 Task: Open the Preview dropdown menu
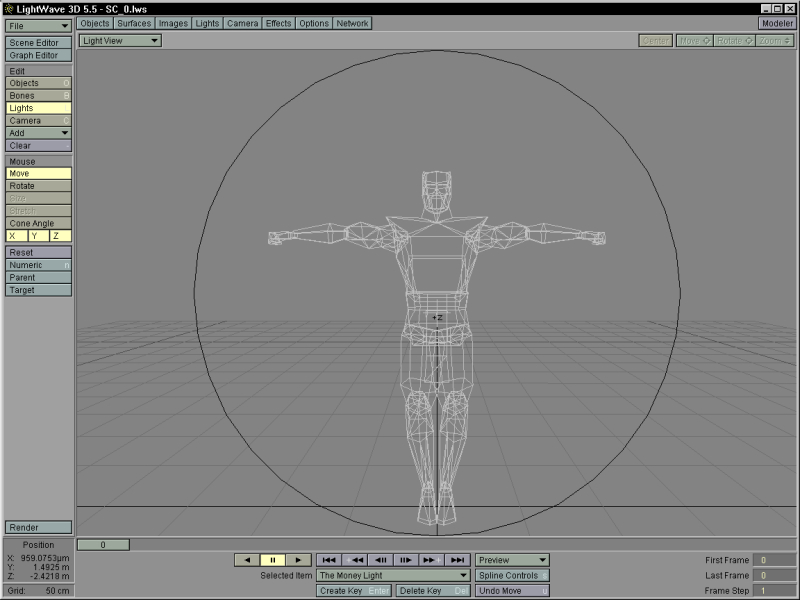click(512, 560)
